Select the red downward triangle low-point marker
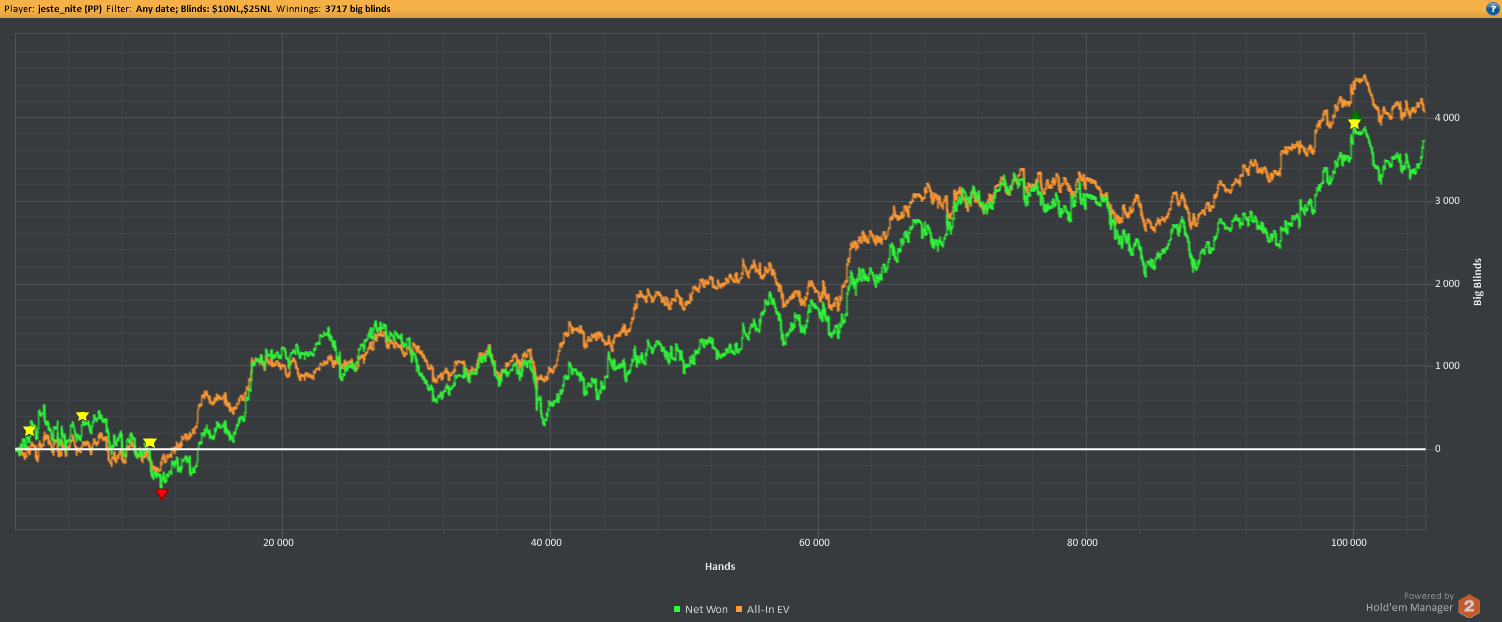Screen dimensions: 1502x622 coord(162,493)
